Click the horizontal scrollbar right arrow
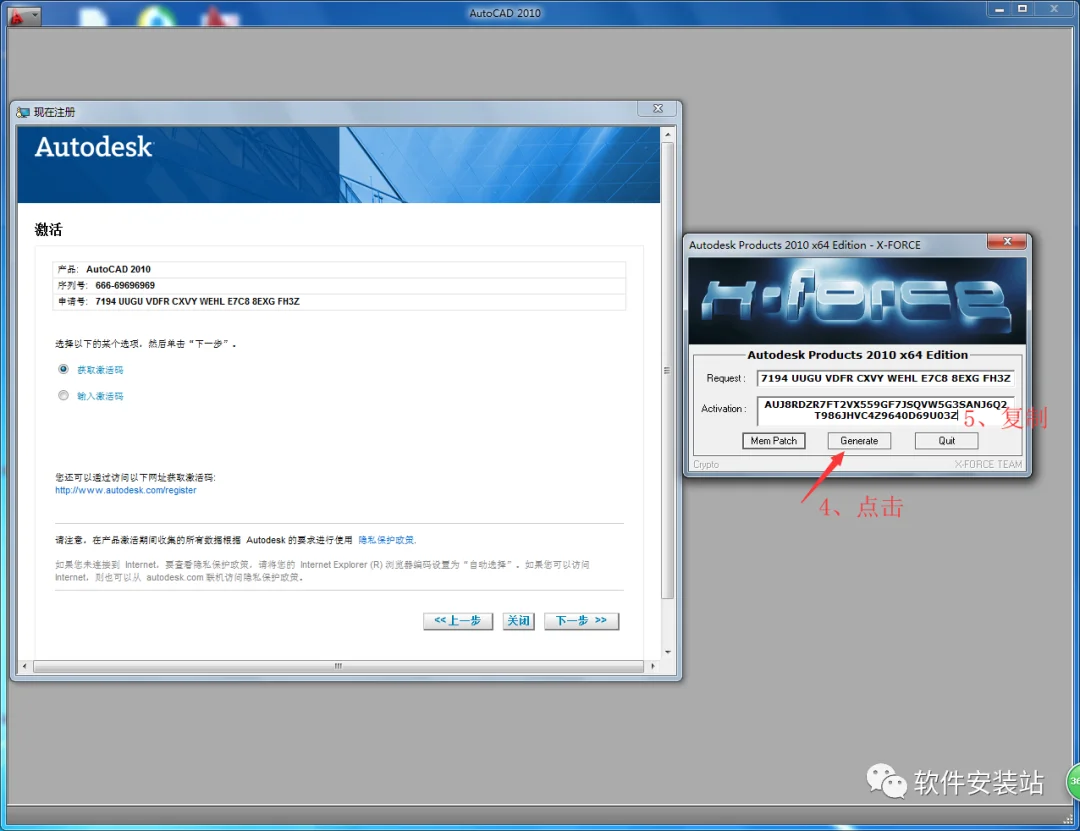 pyautogui.click(x=652, y=666)
